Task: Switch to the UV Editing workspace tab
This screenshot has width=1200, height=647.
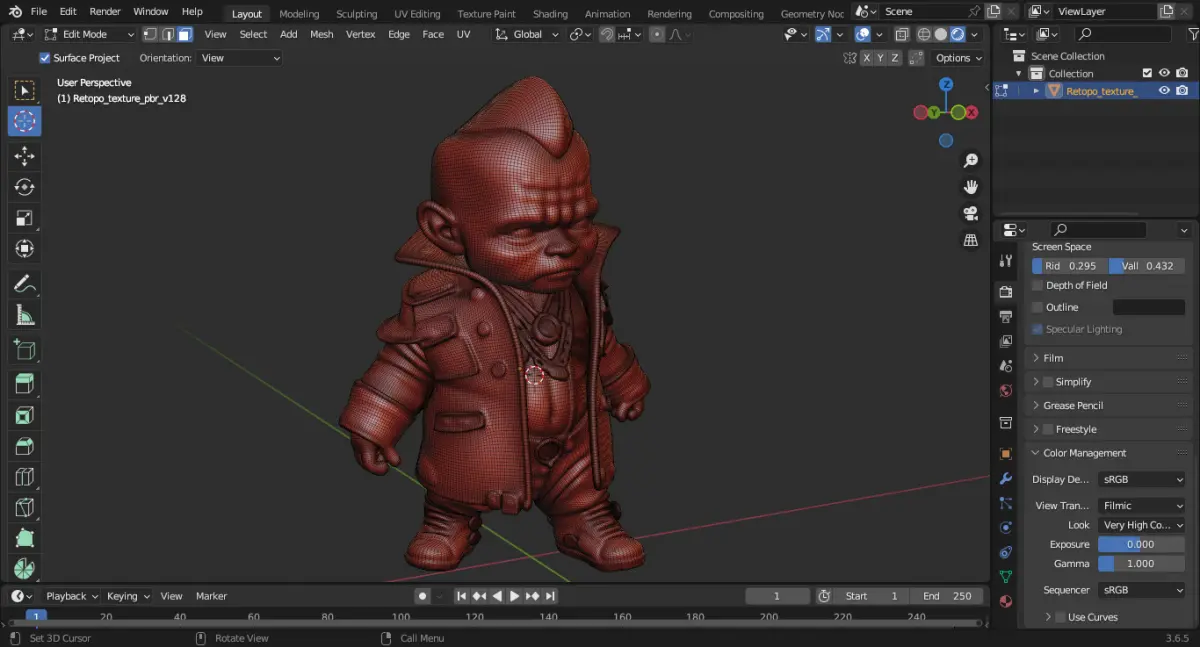Action: 417,14
